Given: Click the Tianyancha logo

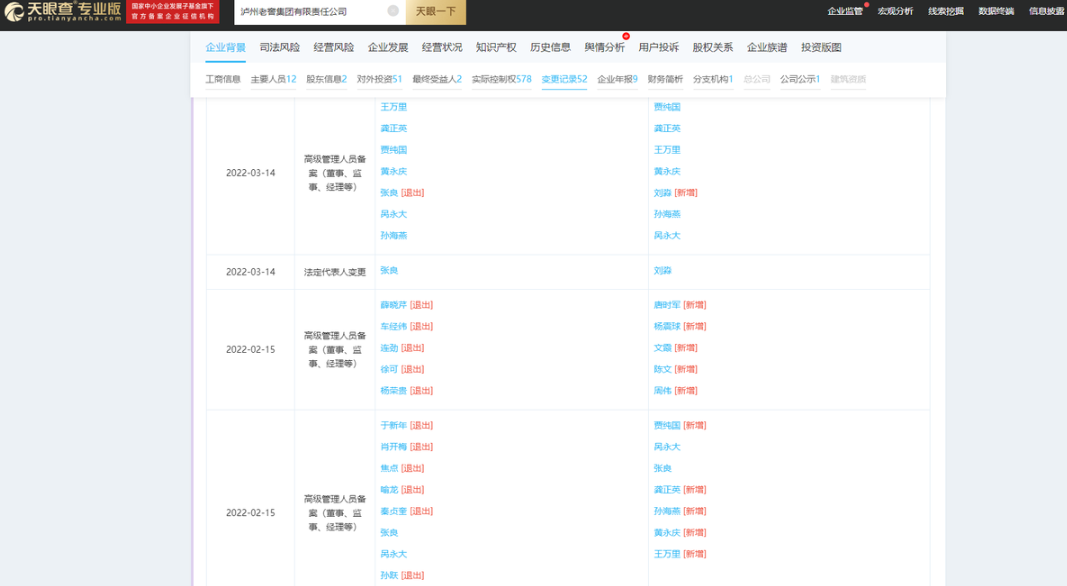Looking at the screenshot, I should tap(62, 11).
